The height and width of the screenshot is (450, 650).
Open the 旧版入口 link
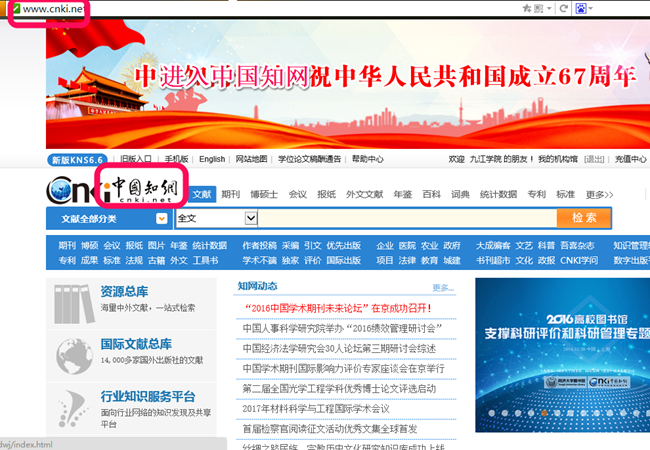tap(136, 159)
